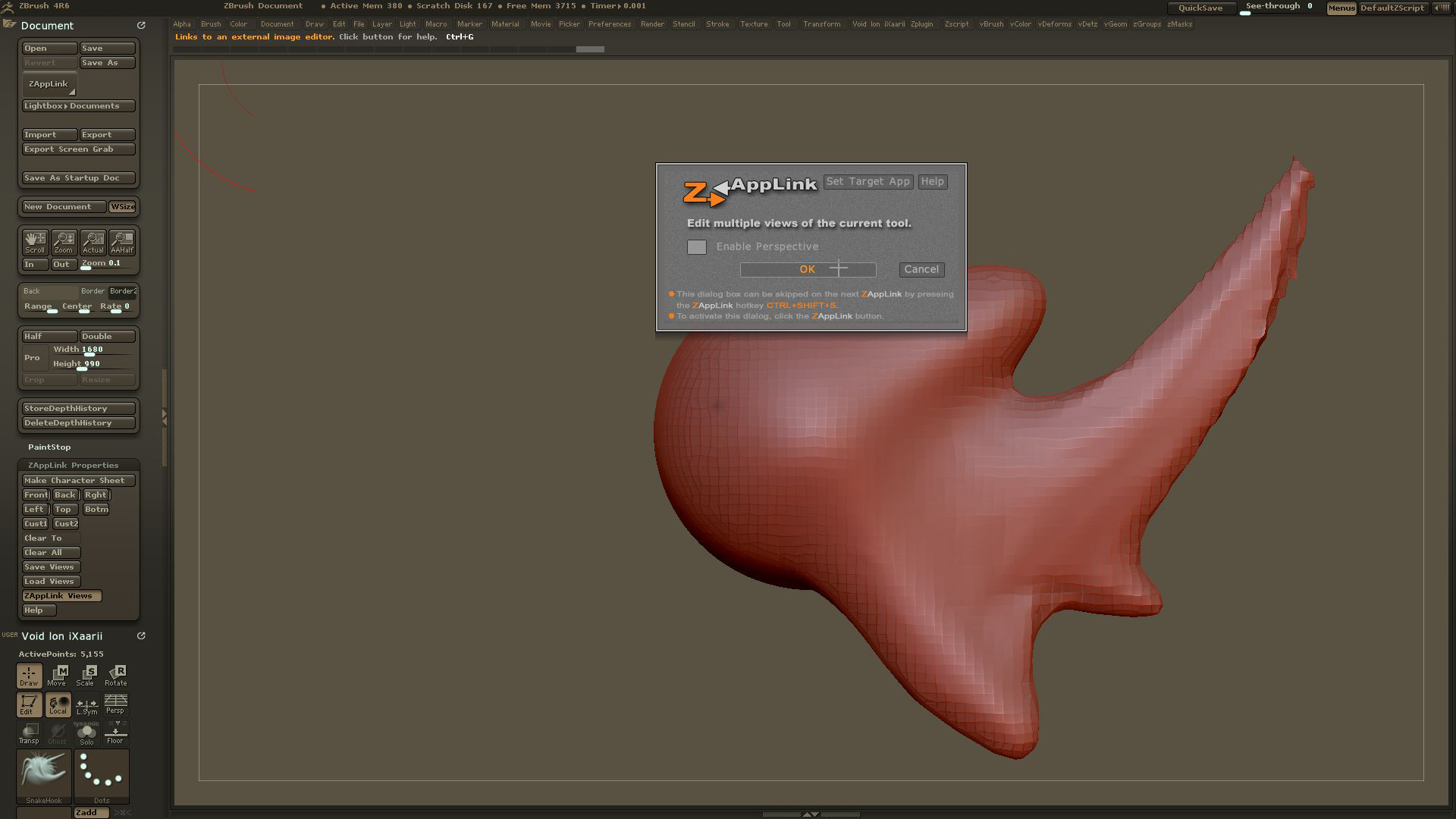Open the Zplugin menu
The width and height of the screenshot is (1456, 819).
922,24
